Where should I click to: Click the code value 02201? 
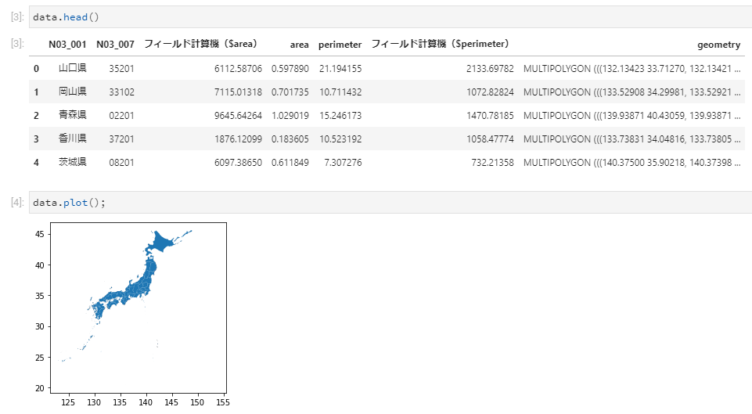(x=121, y=116)
